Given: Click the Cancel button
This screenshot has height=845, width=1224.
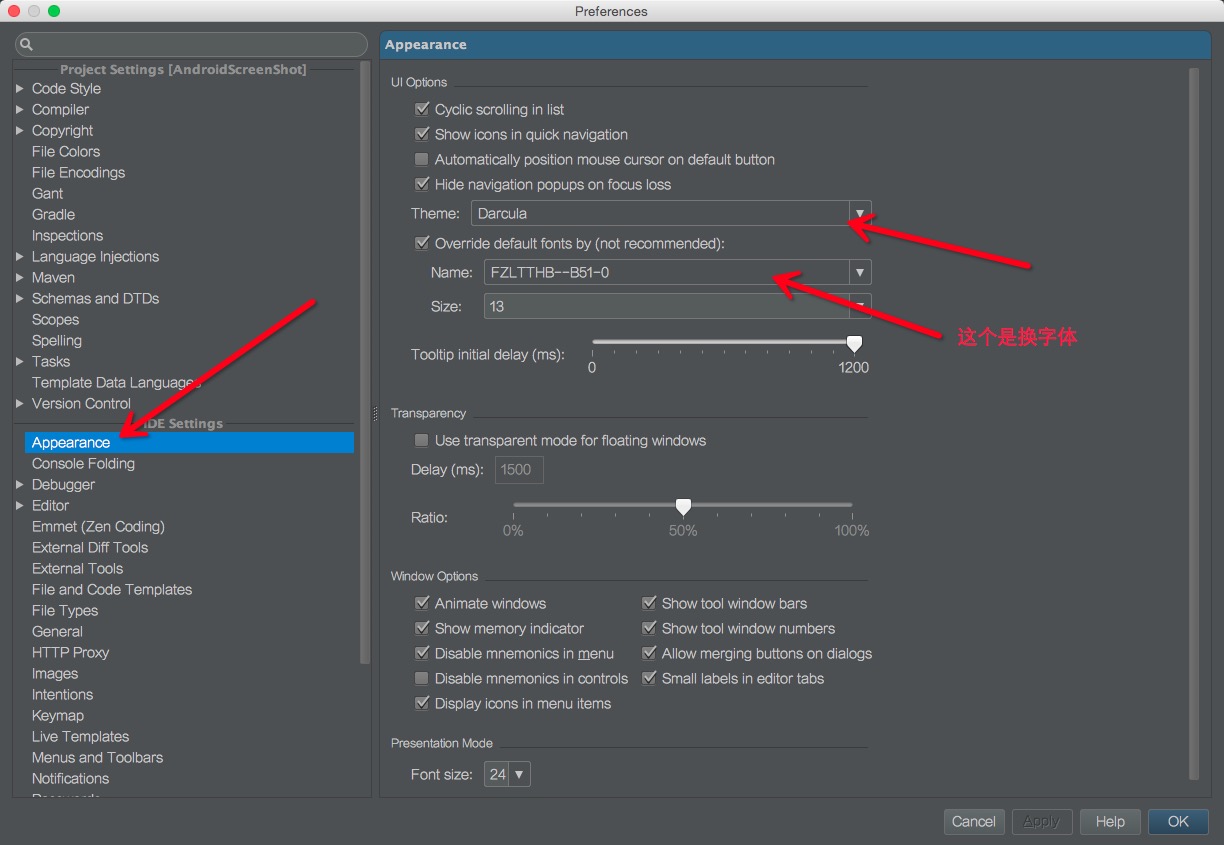Looking at the screenshot, I should 973,822.
